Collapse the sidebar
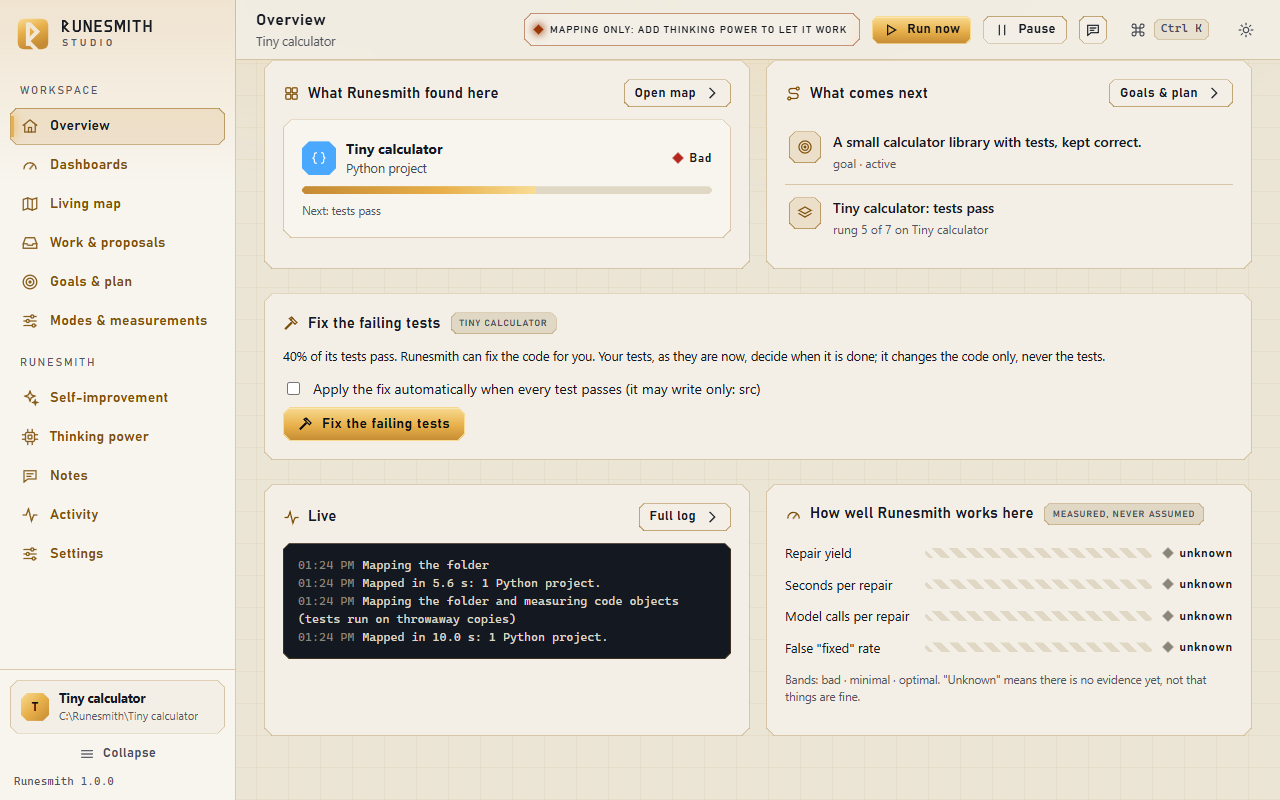1280x800 pixels. [118, 753]
